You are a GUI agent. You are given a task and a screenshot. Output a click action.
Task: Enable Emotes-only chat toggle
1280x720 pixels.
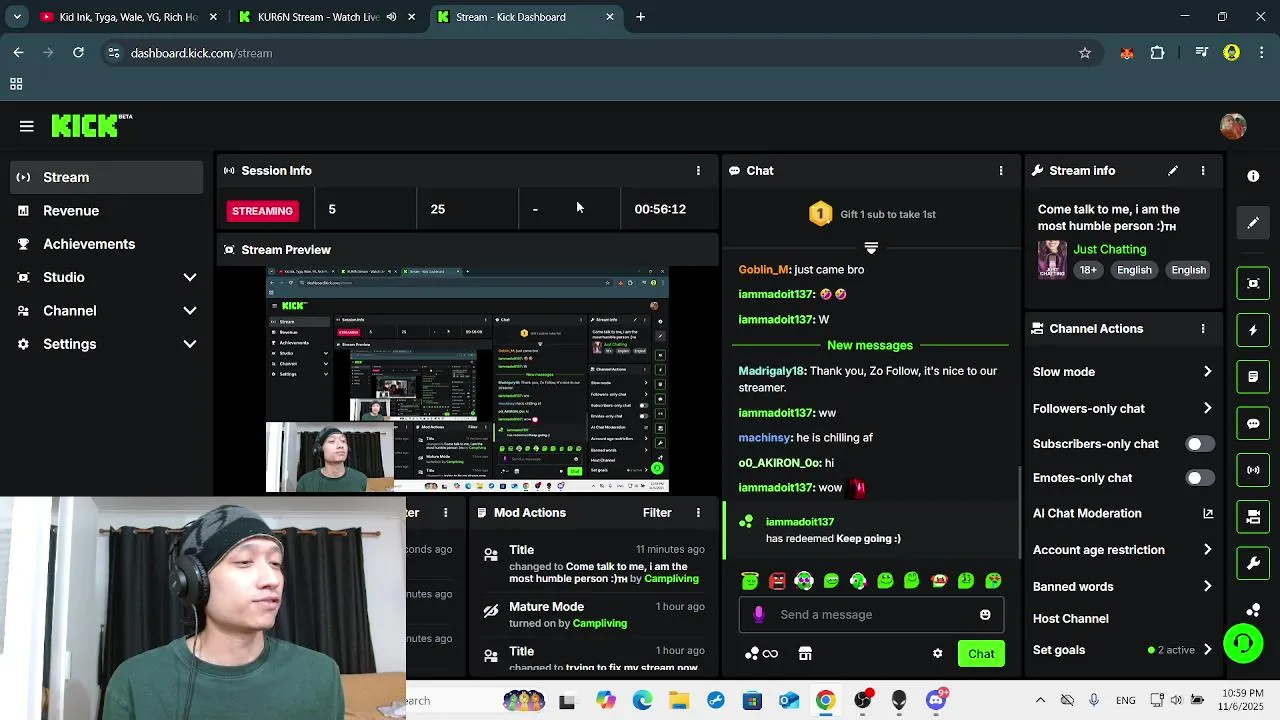[x=1199, y=478]
